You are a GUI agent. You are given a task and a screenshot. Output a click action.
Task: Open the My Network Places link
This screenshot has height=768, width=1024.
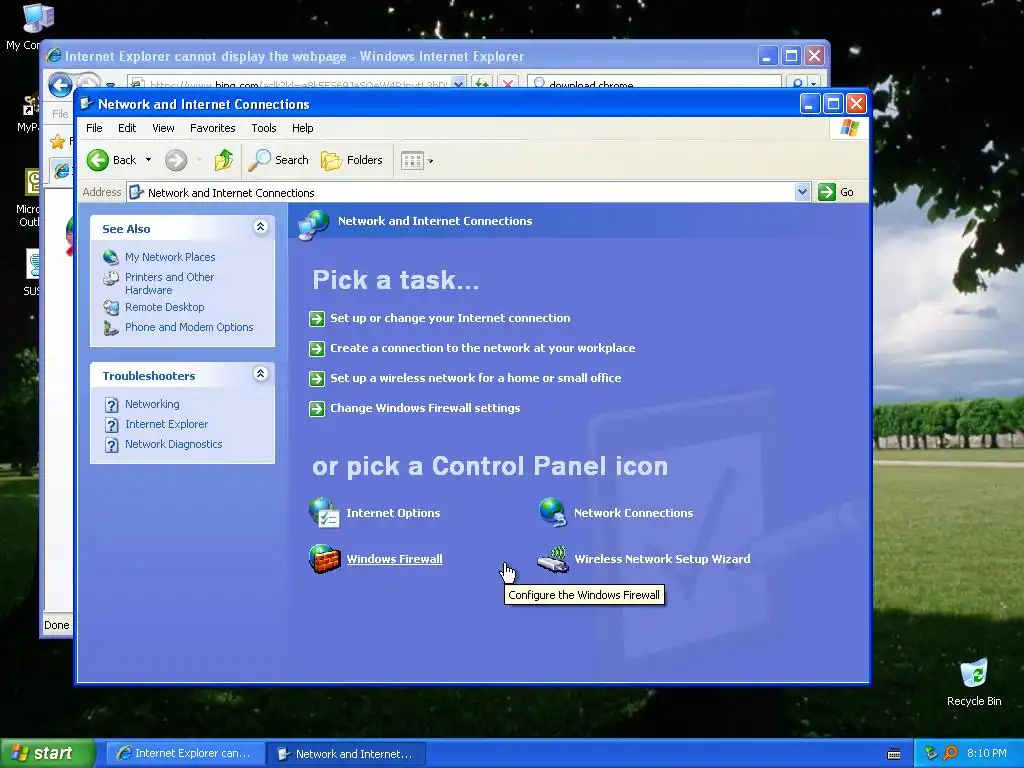[170, 257]
